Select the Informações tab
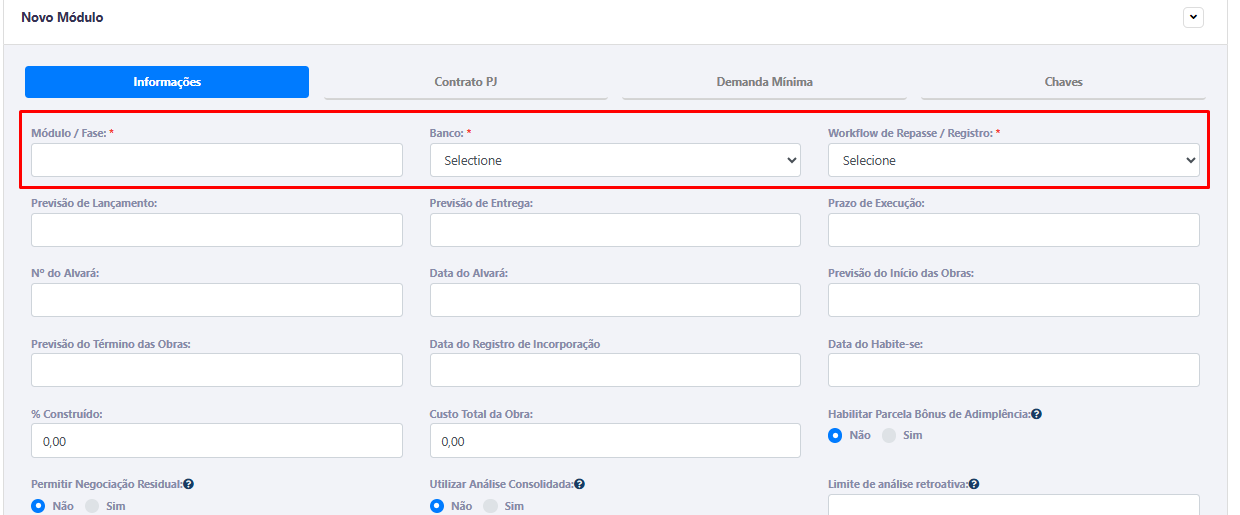 point(167,82)
